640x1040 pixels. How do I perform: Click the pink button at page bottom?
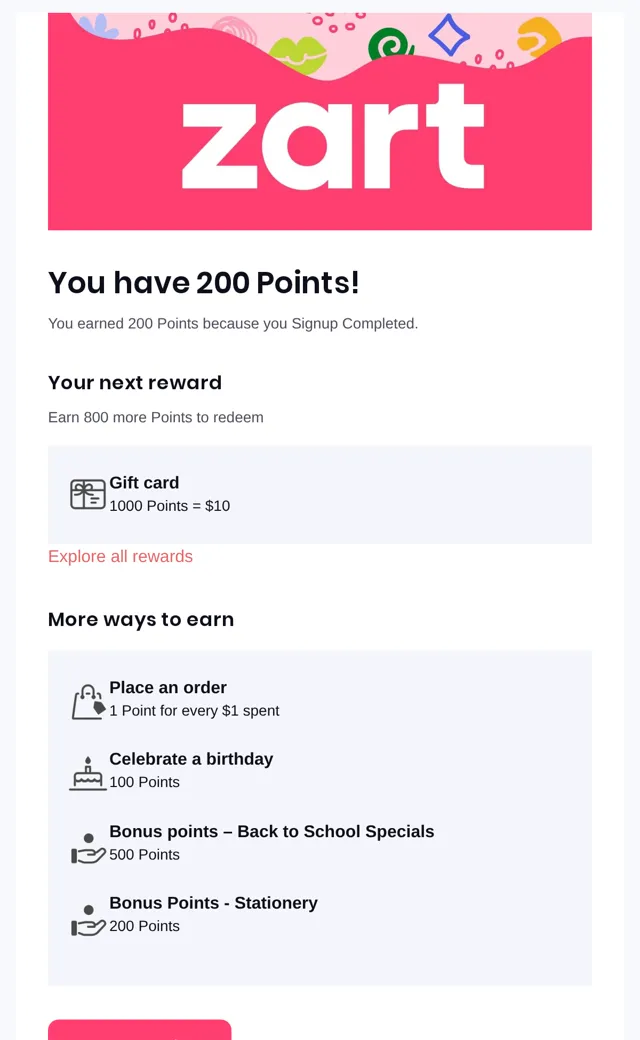click(139, 1030)
